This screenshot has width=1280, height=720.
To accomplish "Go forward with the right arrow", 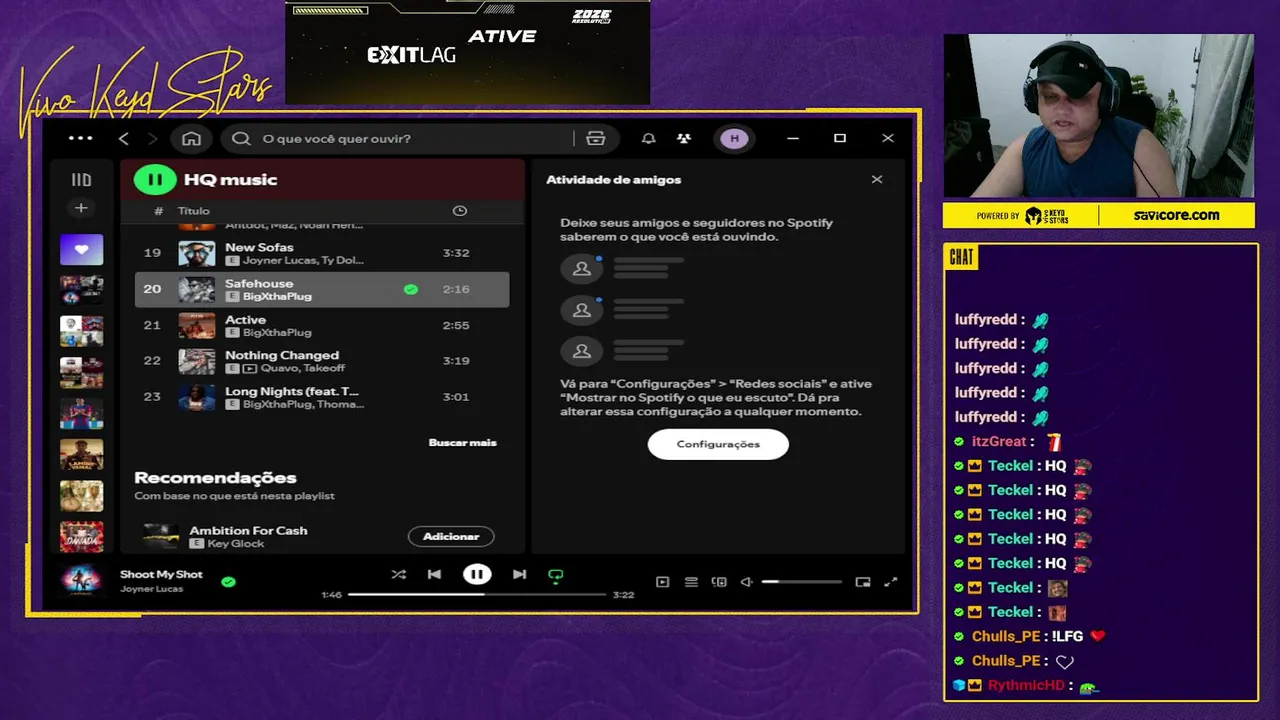I will click(x=152, y=139).
